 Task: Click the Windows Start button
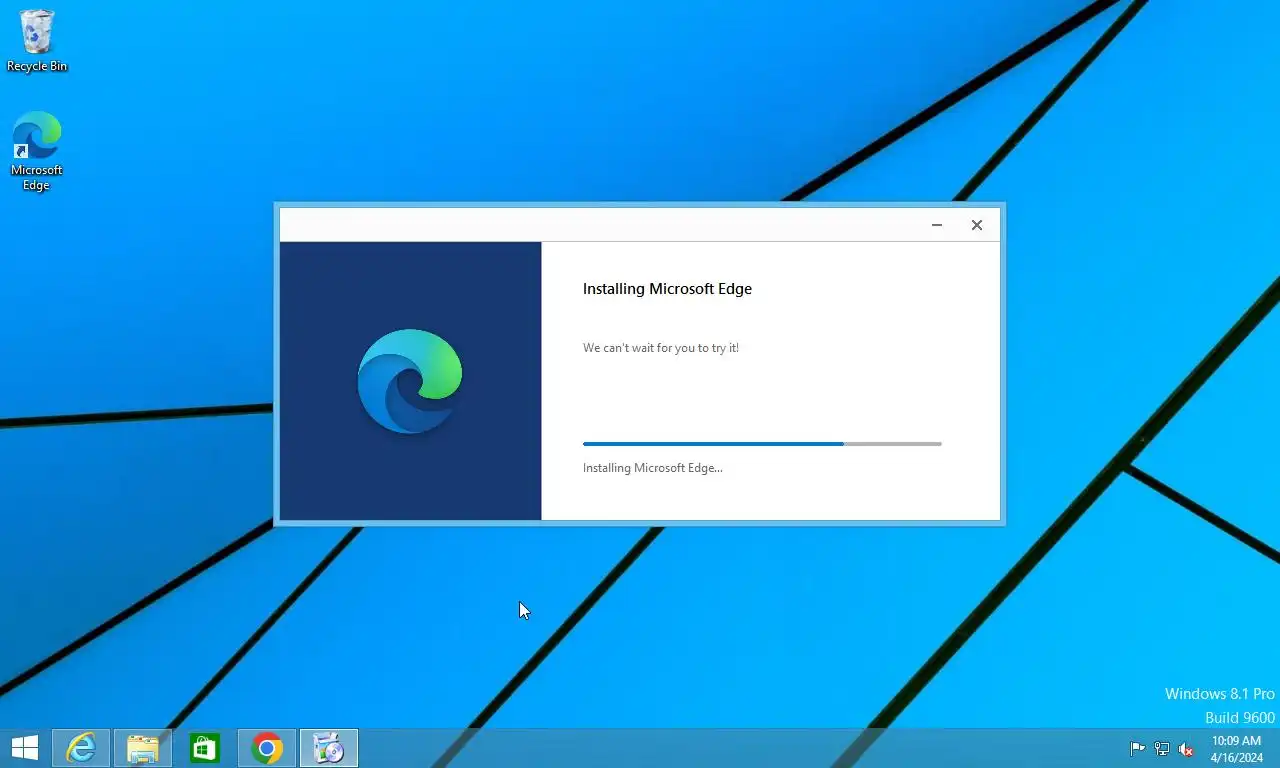tap(24, 748)
